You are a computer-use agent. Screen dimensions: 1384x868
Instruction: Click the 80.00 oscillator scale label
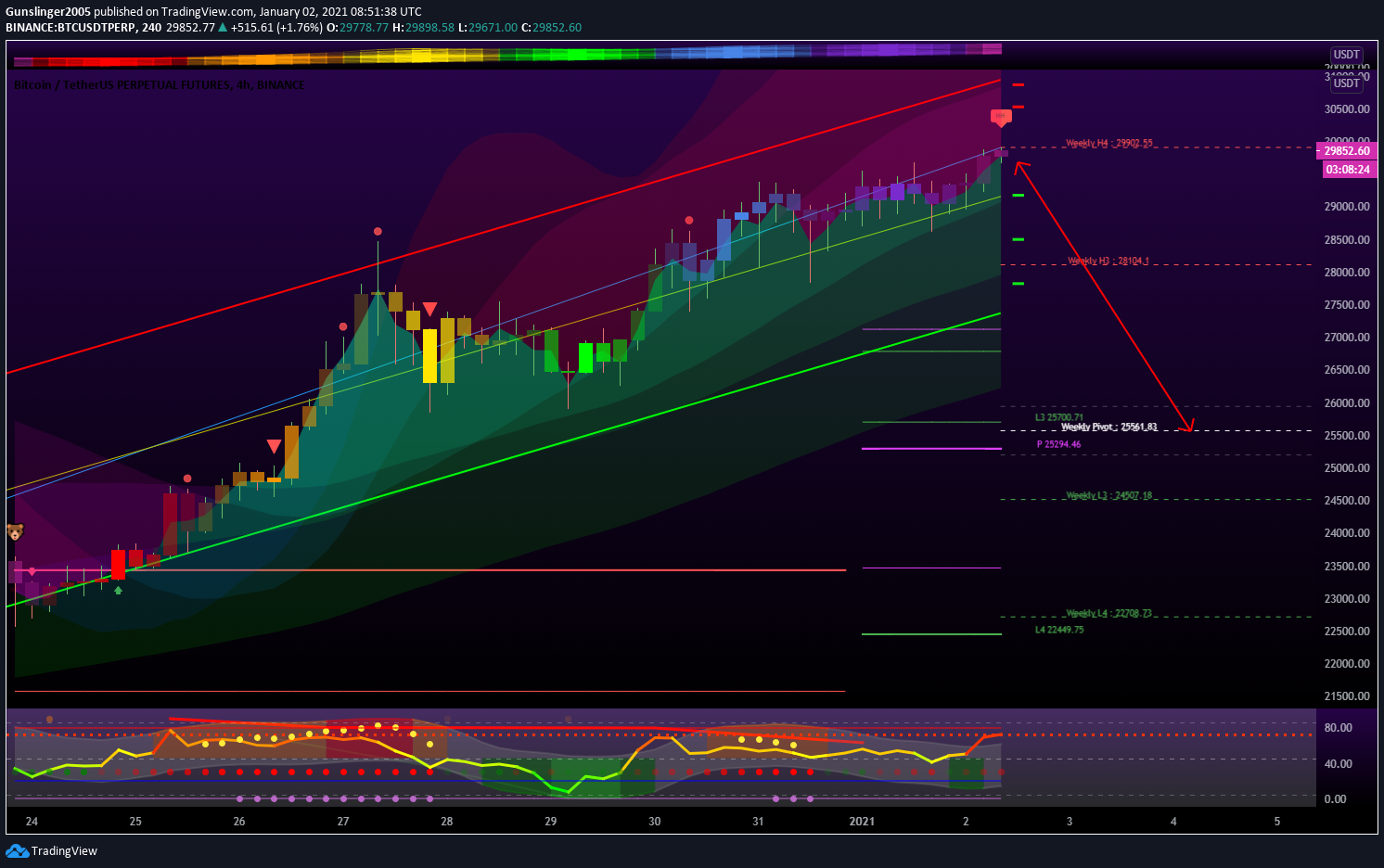1338,728
